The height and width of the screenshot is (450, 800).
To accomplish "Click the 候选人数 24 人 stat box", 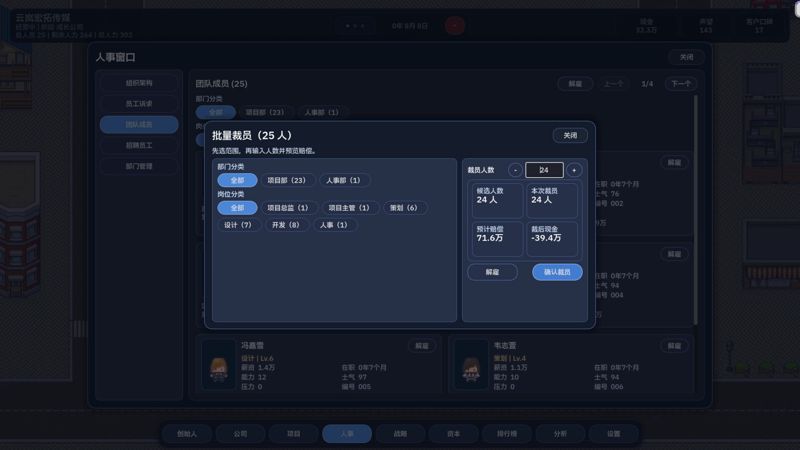I will (x=496, y=199).
